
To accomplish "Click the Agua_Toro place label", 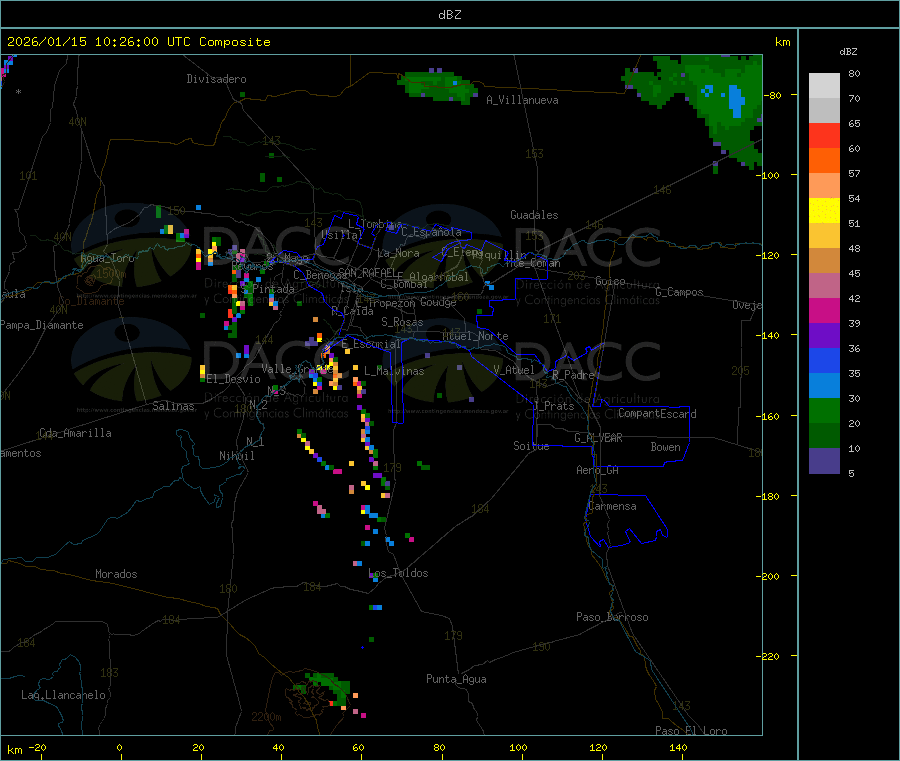I will [107, 258].
